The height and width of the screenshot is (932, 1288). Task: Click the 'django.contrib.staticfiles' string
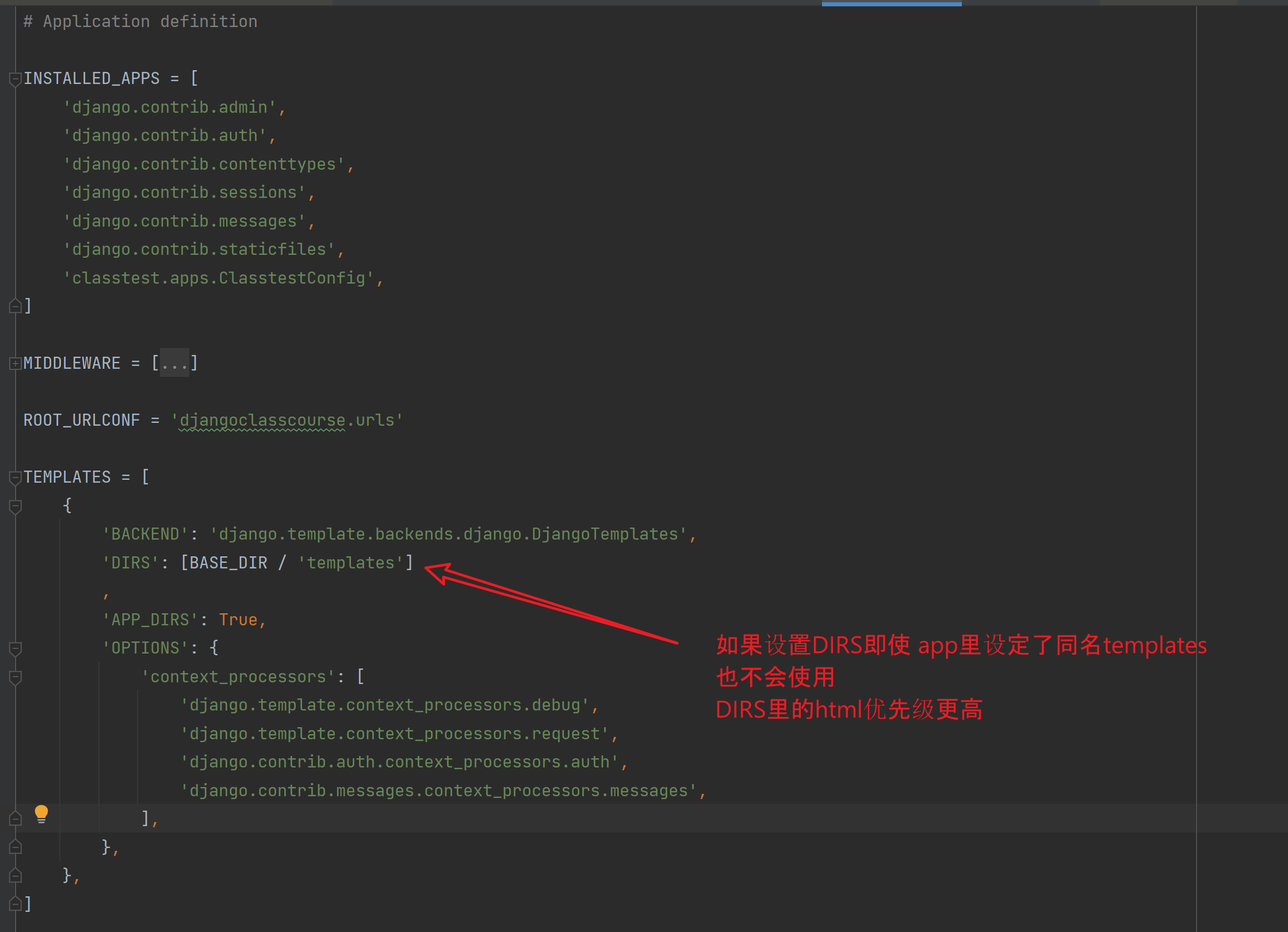click(199, 250)
